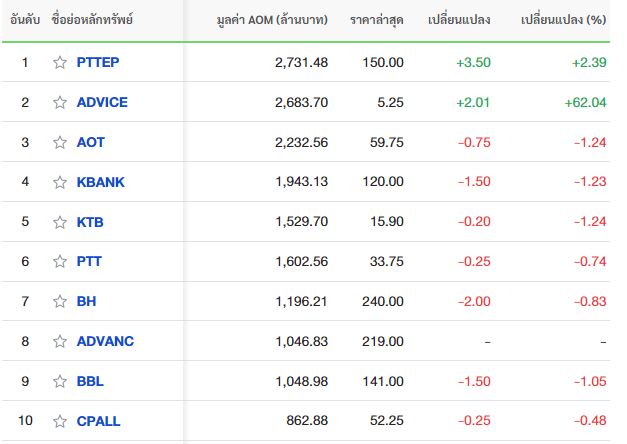Toggle favorite star for CPALL
The image size is (627, 444).
tap(60, 421)
